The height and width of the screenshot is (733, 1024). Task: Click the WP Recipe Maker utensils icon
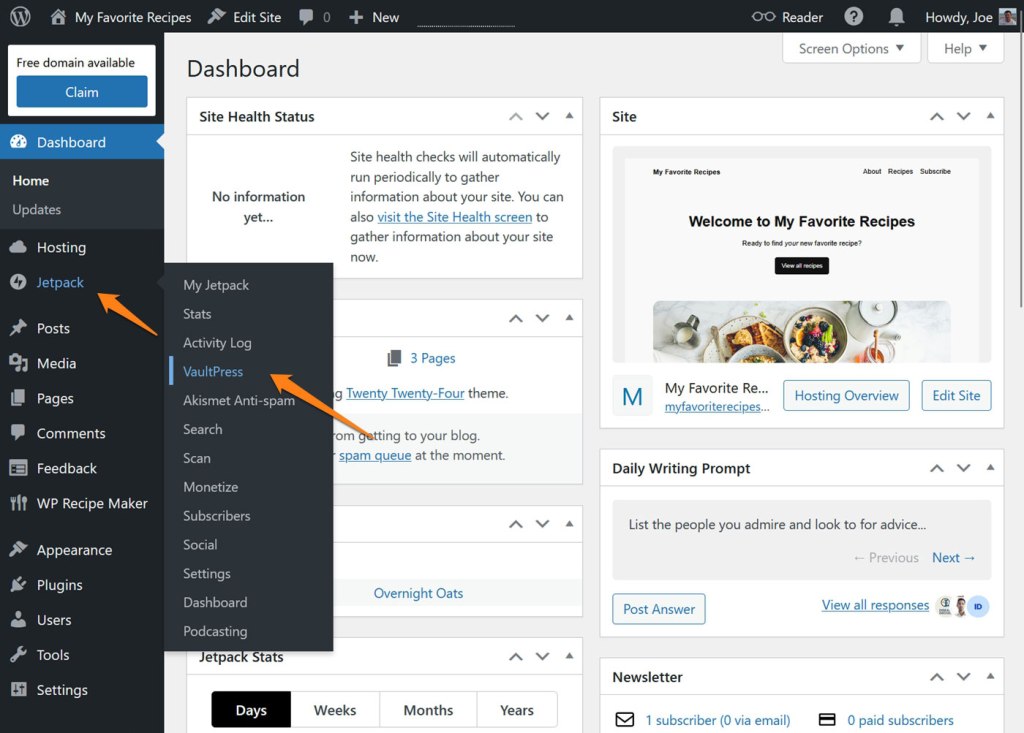(18, 503)
